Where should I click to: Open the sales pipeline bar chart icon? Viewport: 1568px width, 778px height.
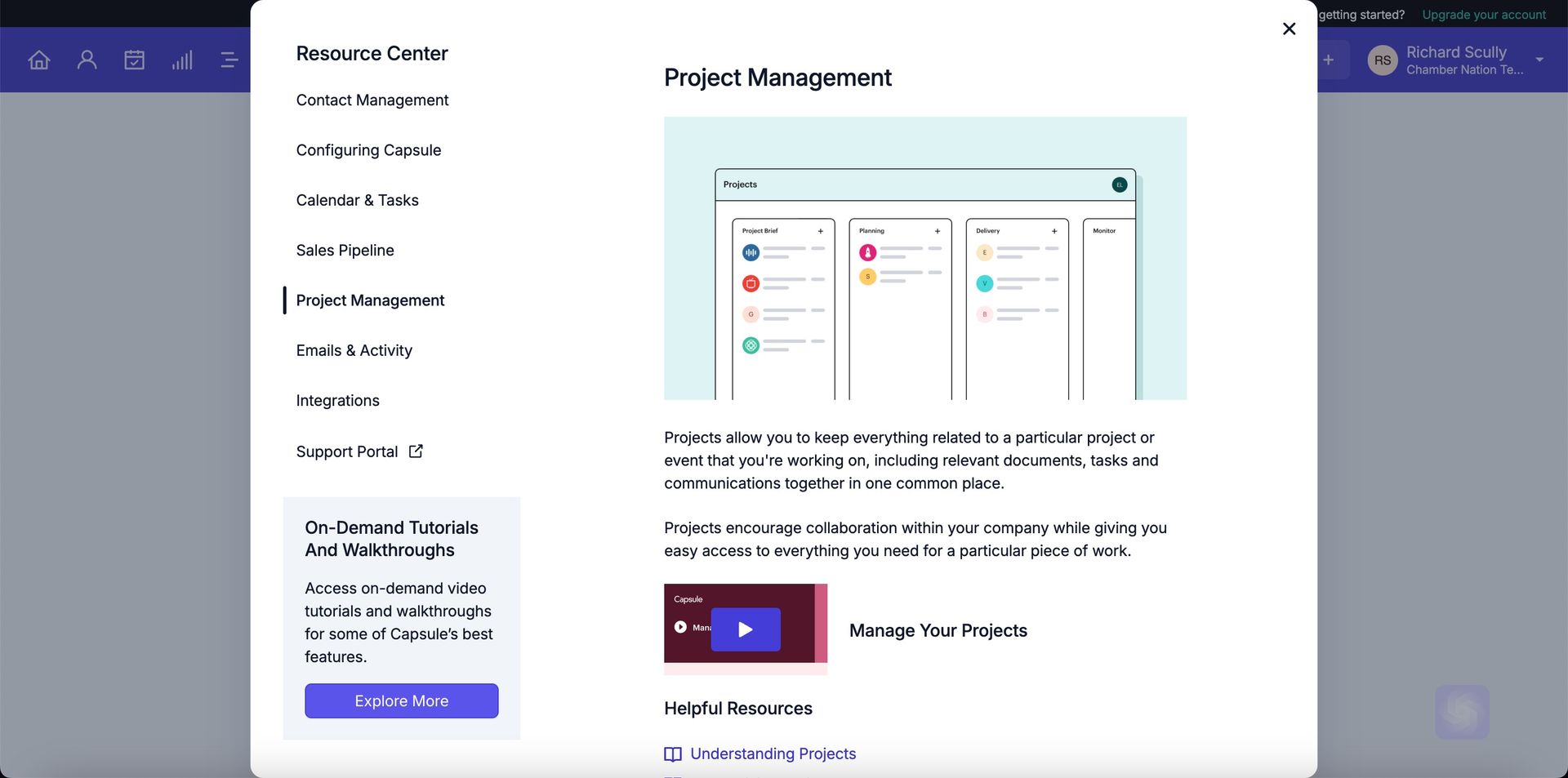coord(182,60)
